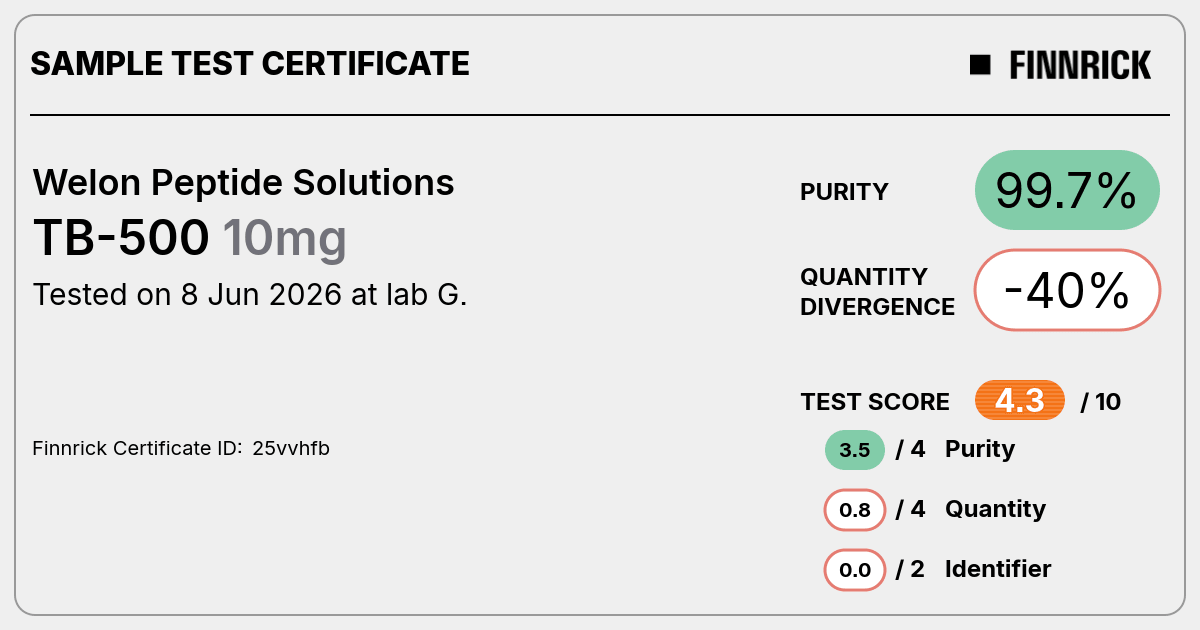This screenshot has width=1200, height=630.
Task: Click the TB-500 product name
Action: tap(121, 238)
